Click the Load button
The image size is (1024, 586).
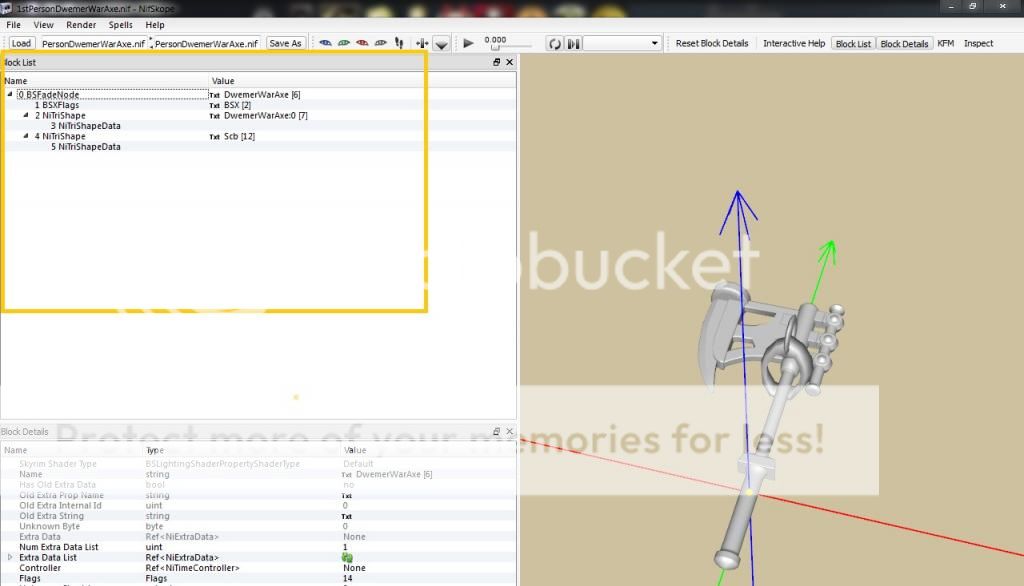point(21,44)
